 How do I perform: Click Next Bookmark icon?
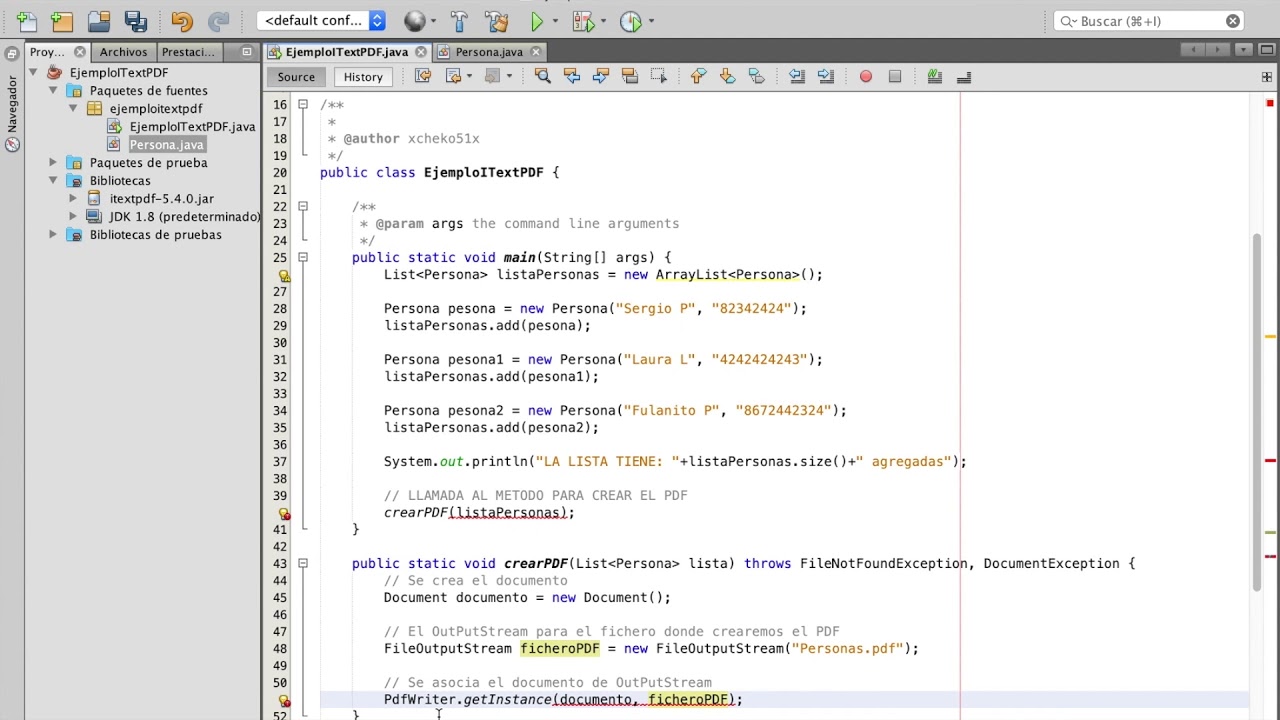pos(727,76)
